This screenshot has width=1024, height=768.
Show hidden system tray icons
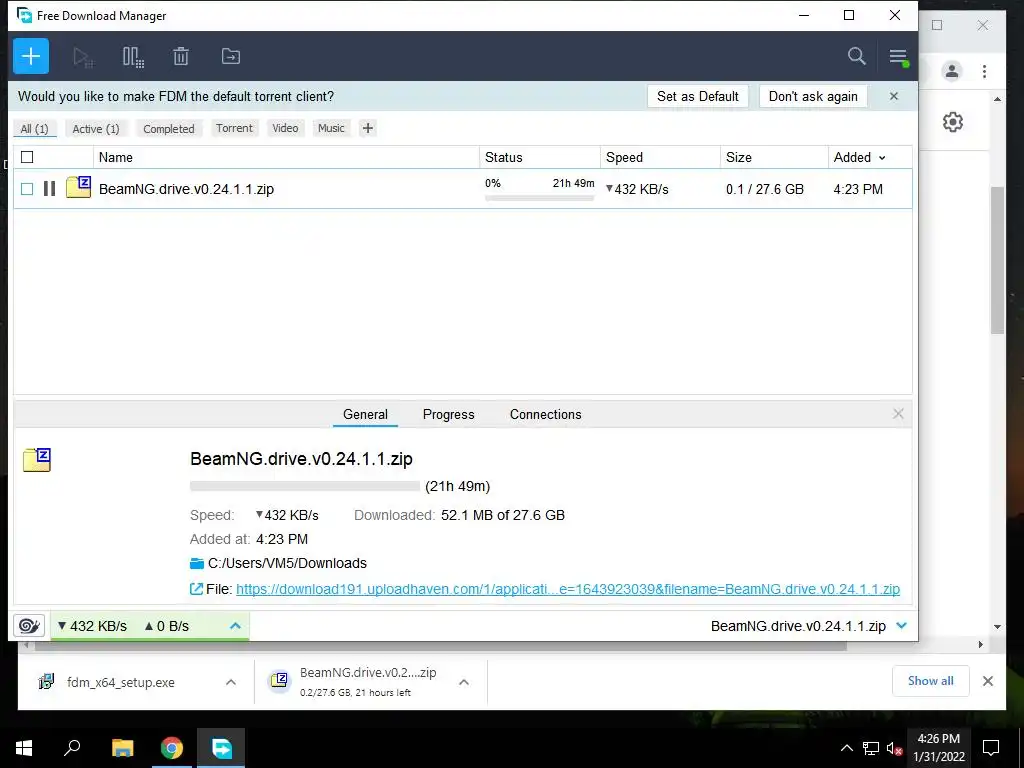point(846,748)
